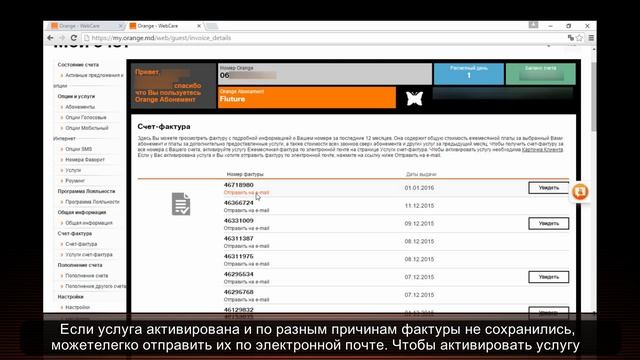Click the date 11.12.2015

click(419, 206)
